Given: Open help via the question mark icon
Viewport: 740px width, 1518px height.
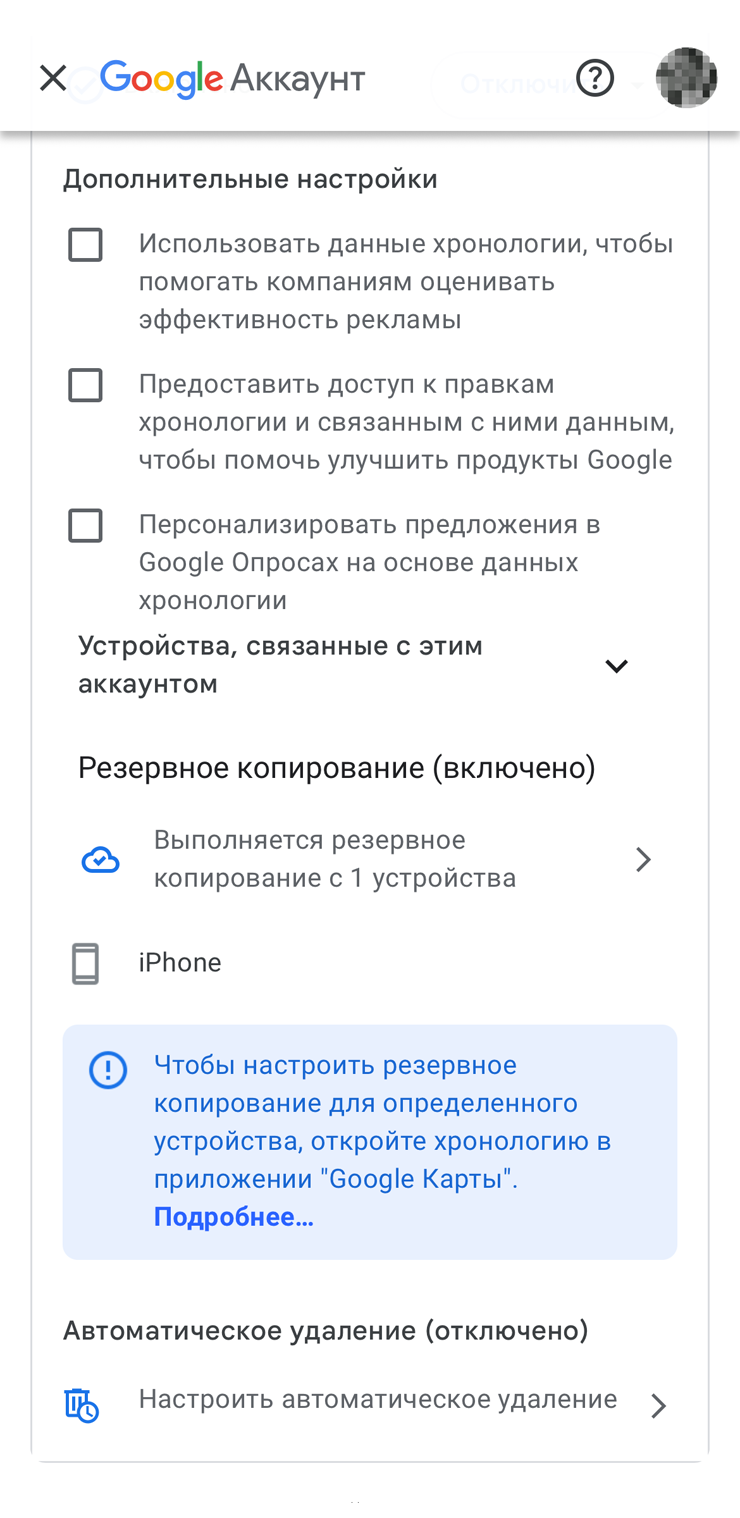Looking at the screenshot, I should (595, 78).
